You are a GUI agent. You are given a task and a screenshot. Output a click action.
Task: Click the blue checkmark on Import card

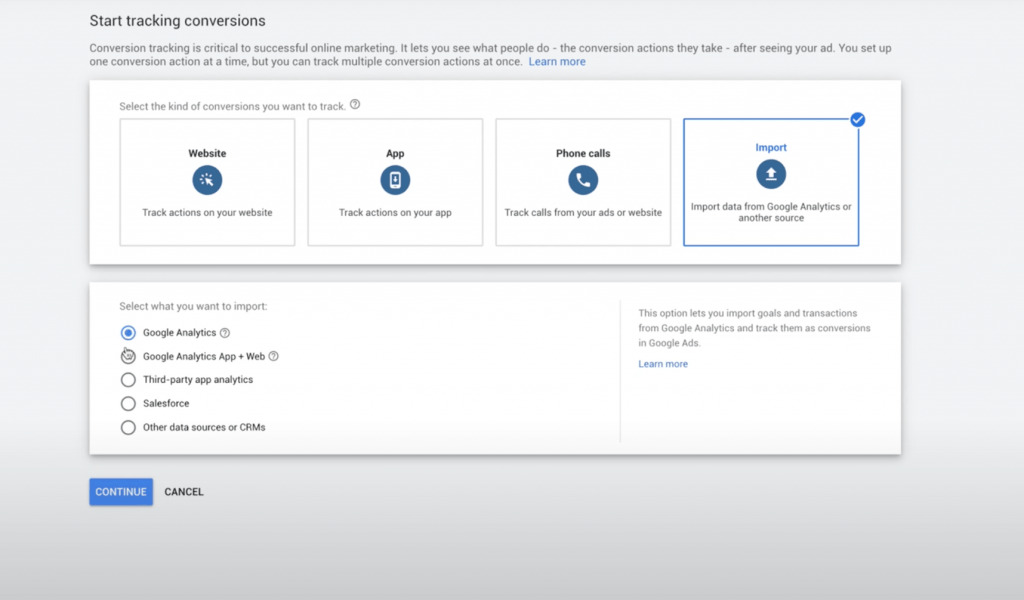857,120
